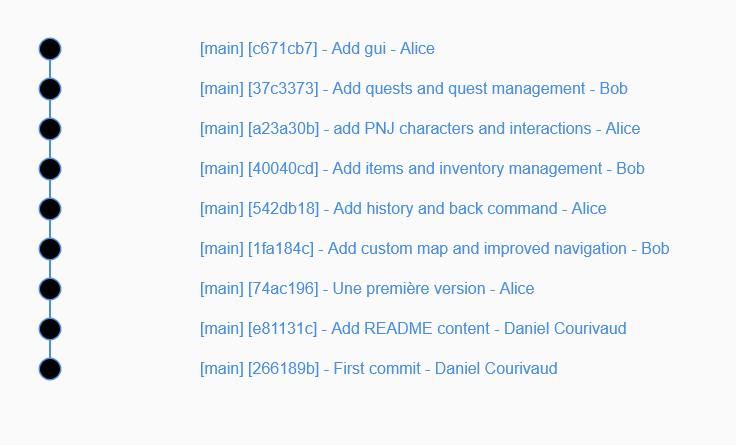Open the "Add gui" commit by Alice
Image resolution: width=736 pixels, height=445 pixels.
coord(317,48)
